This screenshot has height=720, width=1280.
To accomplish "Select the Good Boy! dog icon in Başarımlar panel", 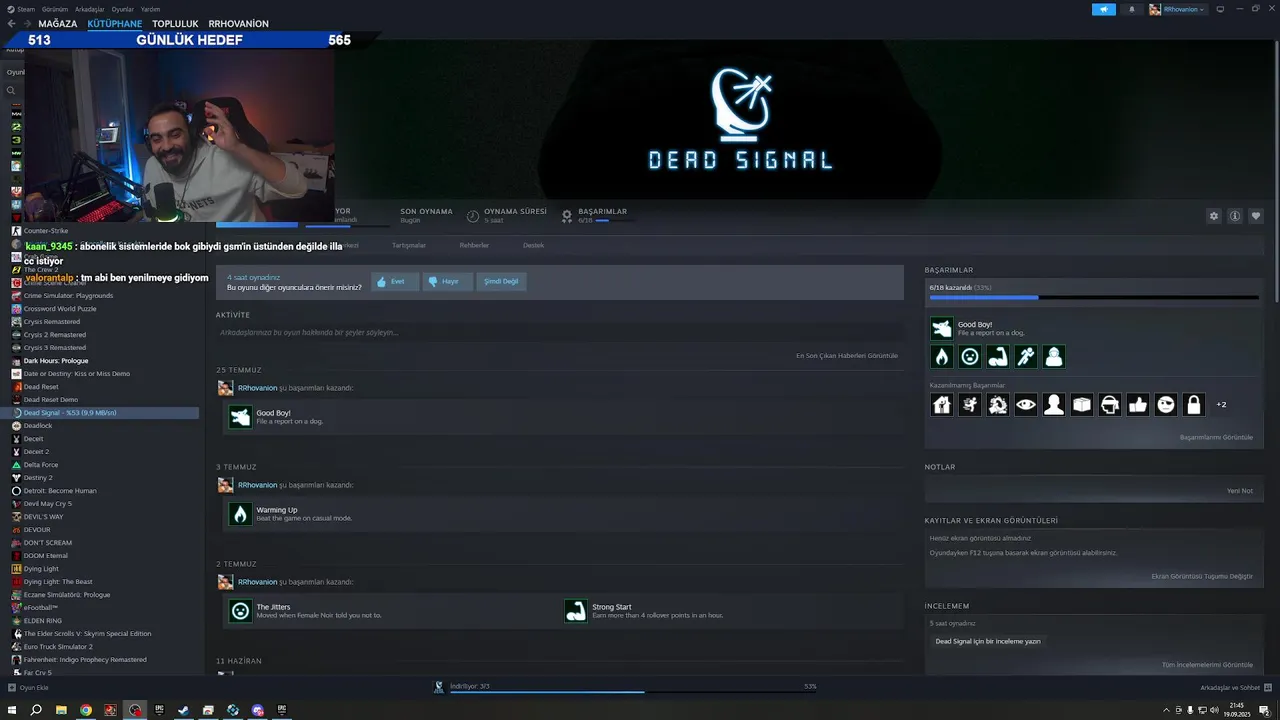I will pos(941,328).
